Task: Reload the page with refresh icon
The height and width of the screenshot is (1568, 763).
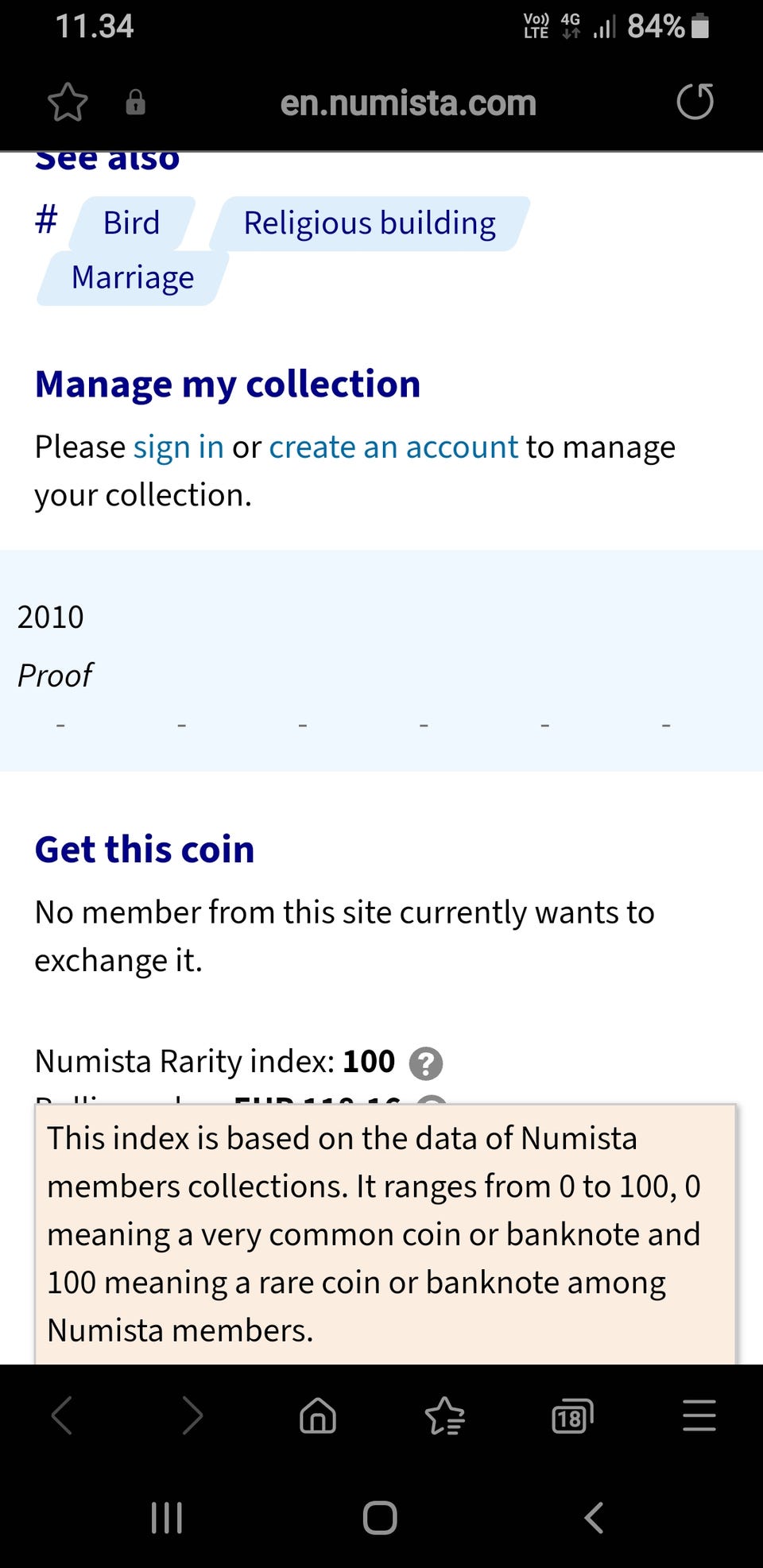Action: click(x=695, y=103)
